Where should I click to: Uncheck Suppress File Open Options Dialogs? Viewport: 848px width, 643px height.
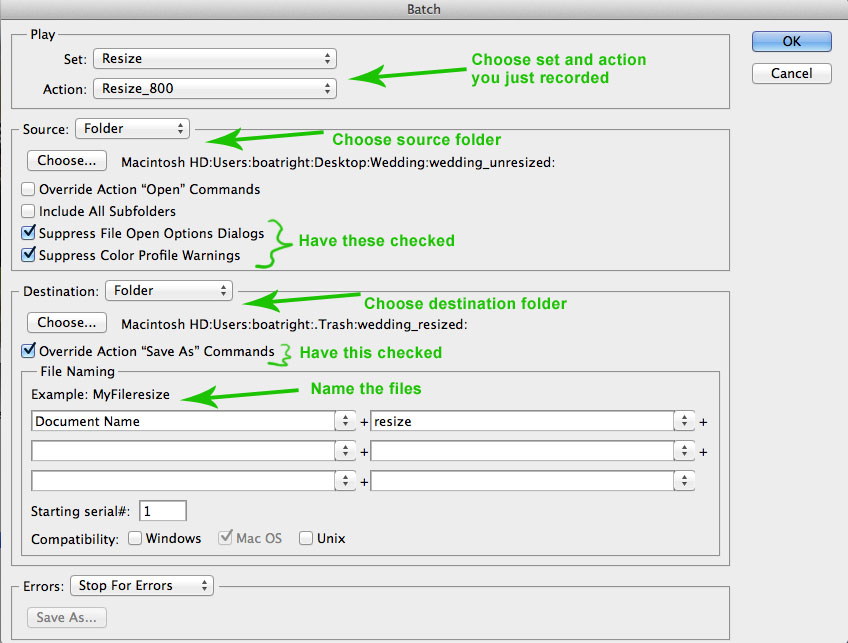pyautogui.click(x=28, y=233)
